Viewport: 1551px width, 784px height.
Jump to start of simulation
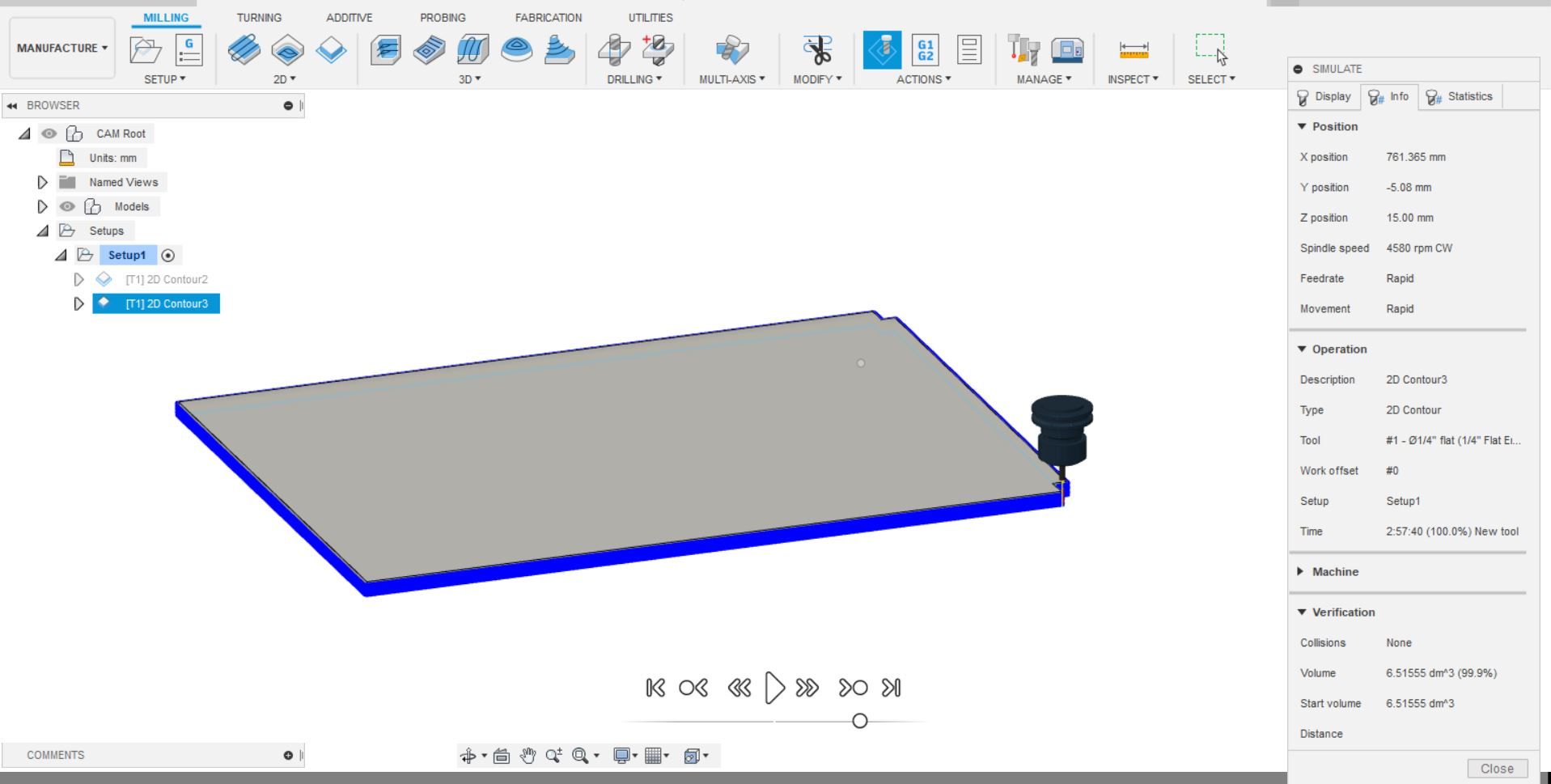(x=655, y=688)
